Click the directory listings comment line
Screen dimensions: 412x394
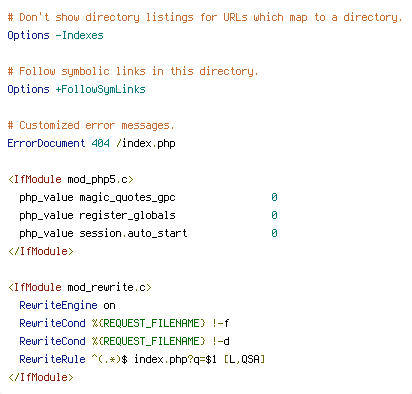click(205, 17)
